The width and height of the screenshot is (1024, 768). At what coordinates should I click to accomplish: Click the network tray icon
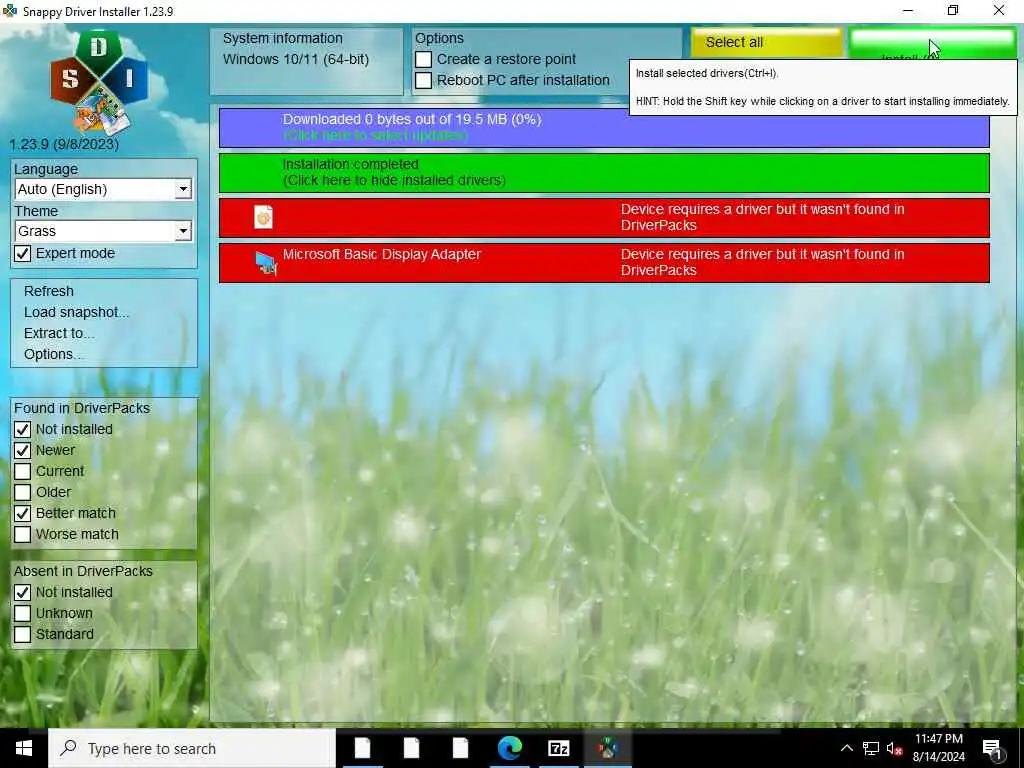tap(871, 748)
